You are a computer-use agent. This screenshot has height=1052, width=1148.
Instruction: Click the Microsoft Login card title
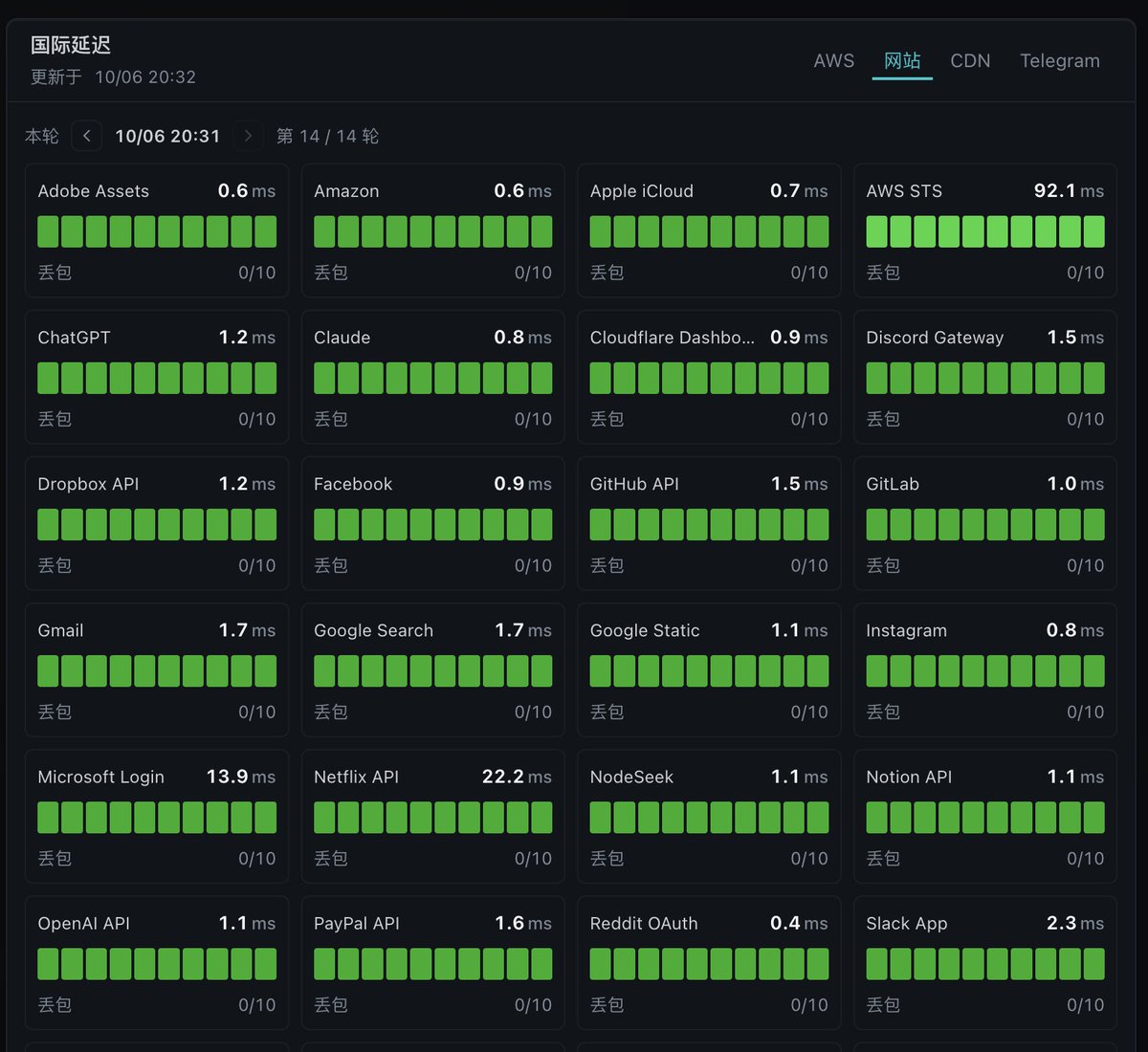(x=100, y=777)
